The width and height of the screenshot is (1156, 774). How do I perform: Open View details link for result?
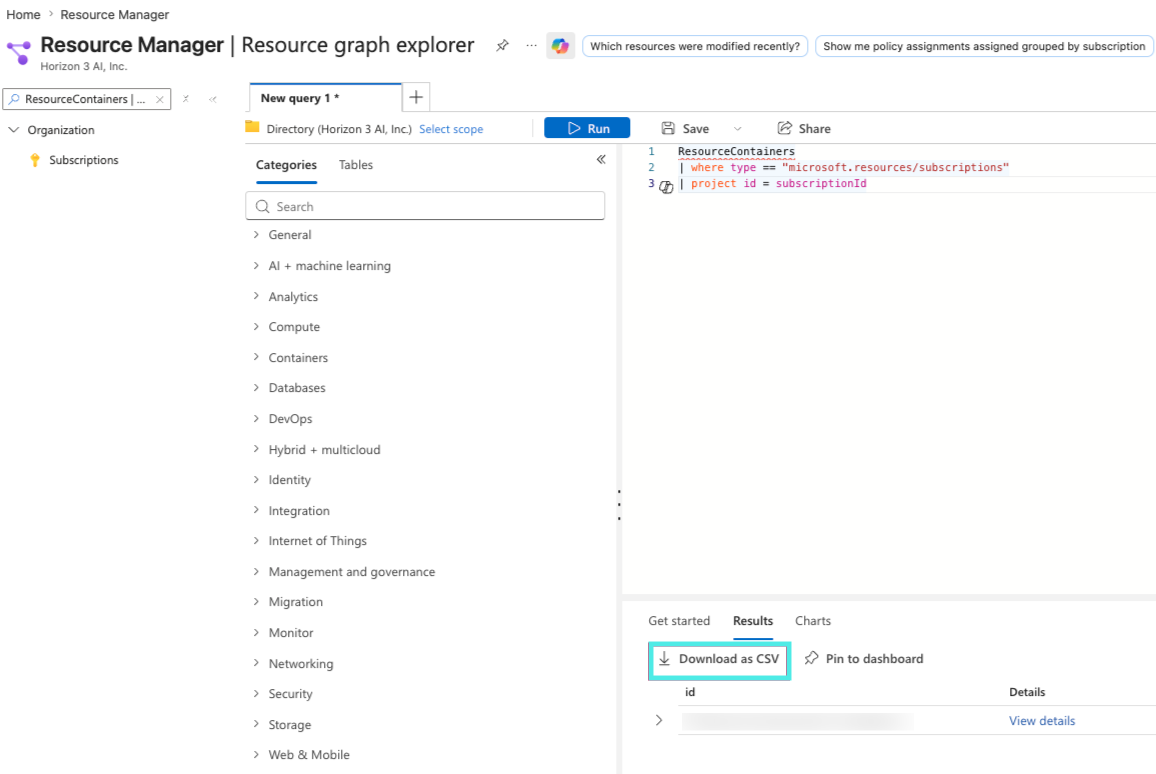1042,721
